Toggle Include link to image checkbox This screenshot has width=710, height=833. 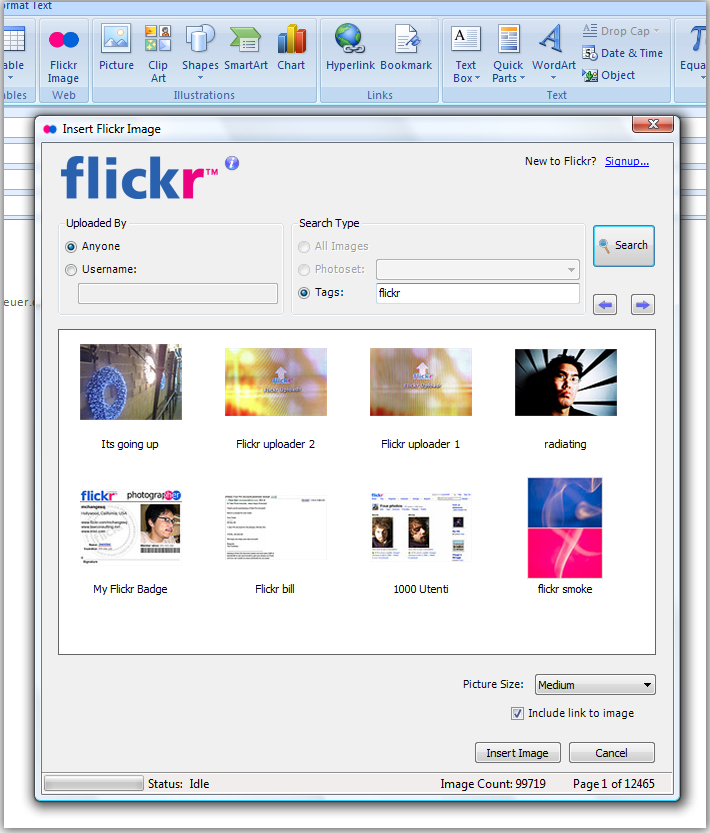(x=517, y=713)
